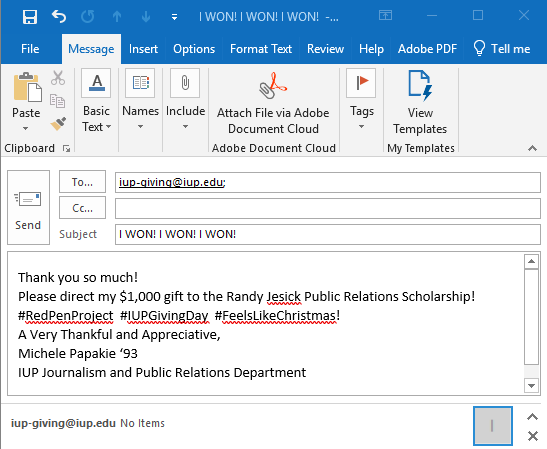Click inside the empty Cc field
The image size is (547, 449).
tap(328, 208)
